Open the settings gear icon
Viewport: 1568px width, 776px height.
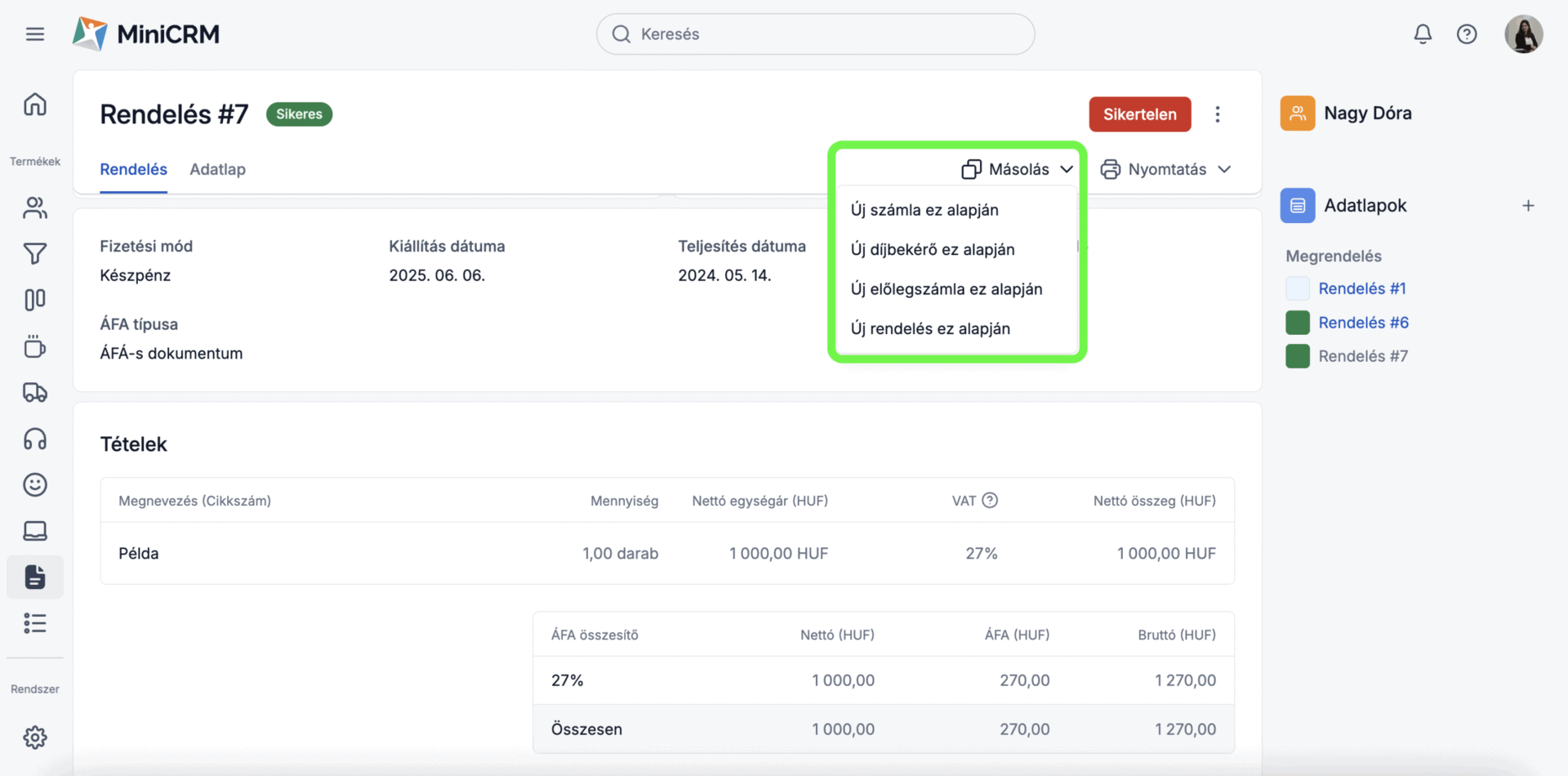tap(35, 738)
